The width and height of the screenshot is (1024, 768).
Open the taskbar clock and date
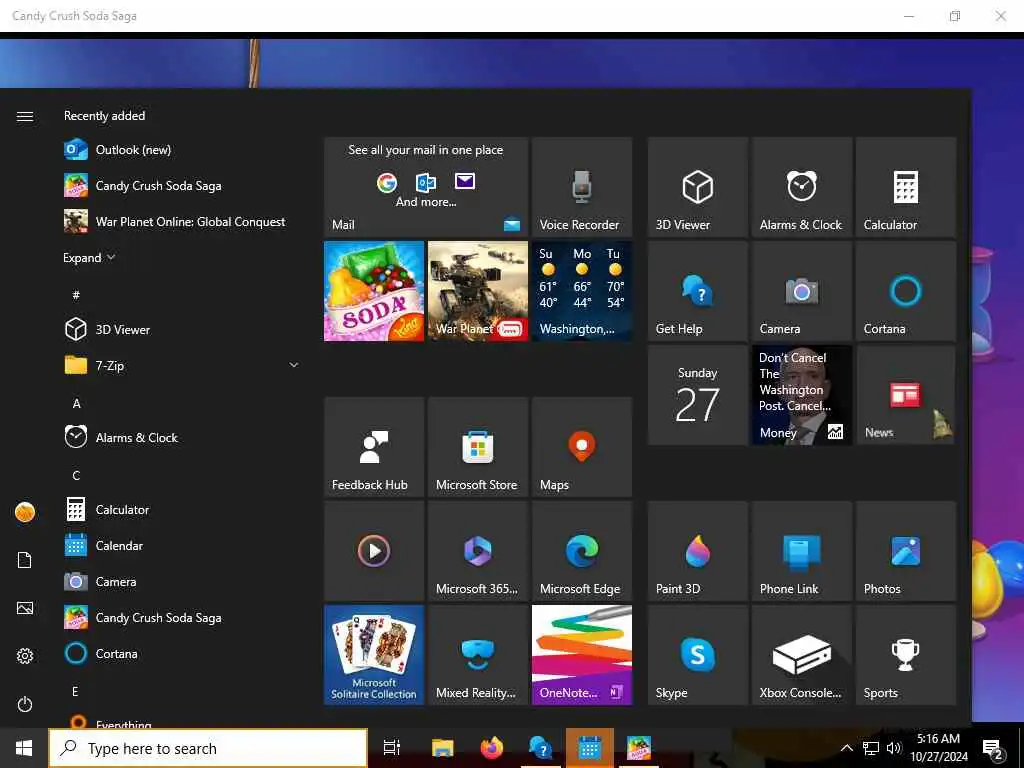click(939, 748)
